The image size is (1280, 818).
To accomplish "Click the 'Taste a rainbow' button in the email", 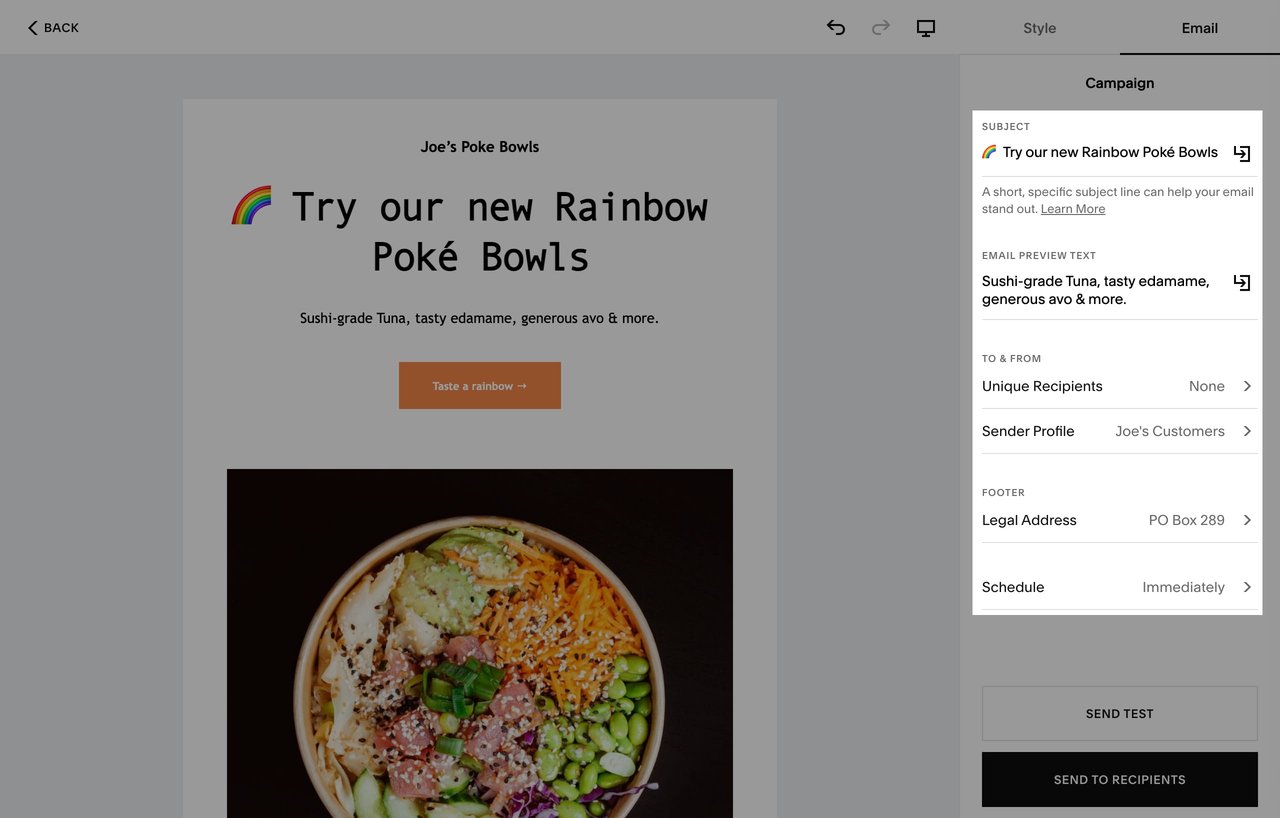I will [x=479, y=385].
